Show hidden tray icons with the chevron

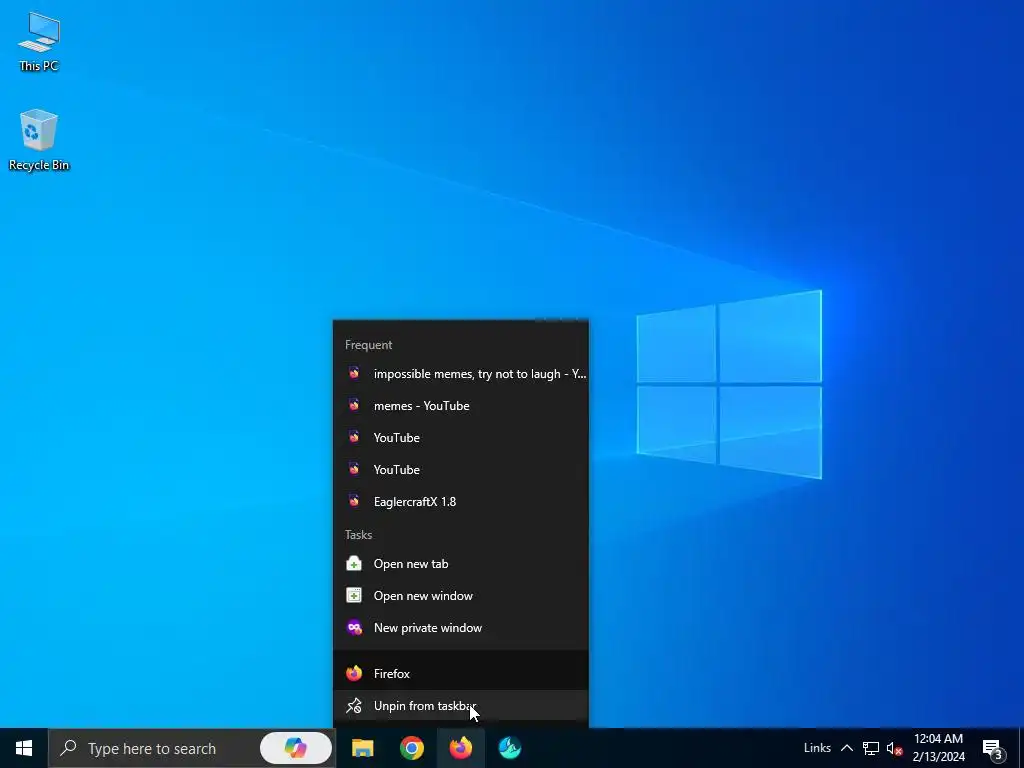click(846, 748)
